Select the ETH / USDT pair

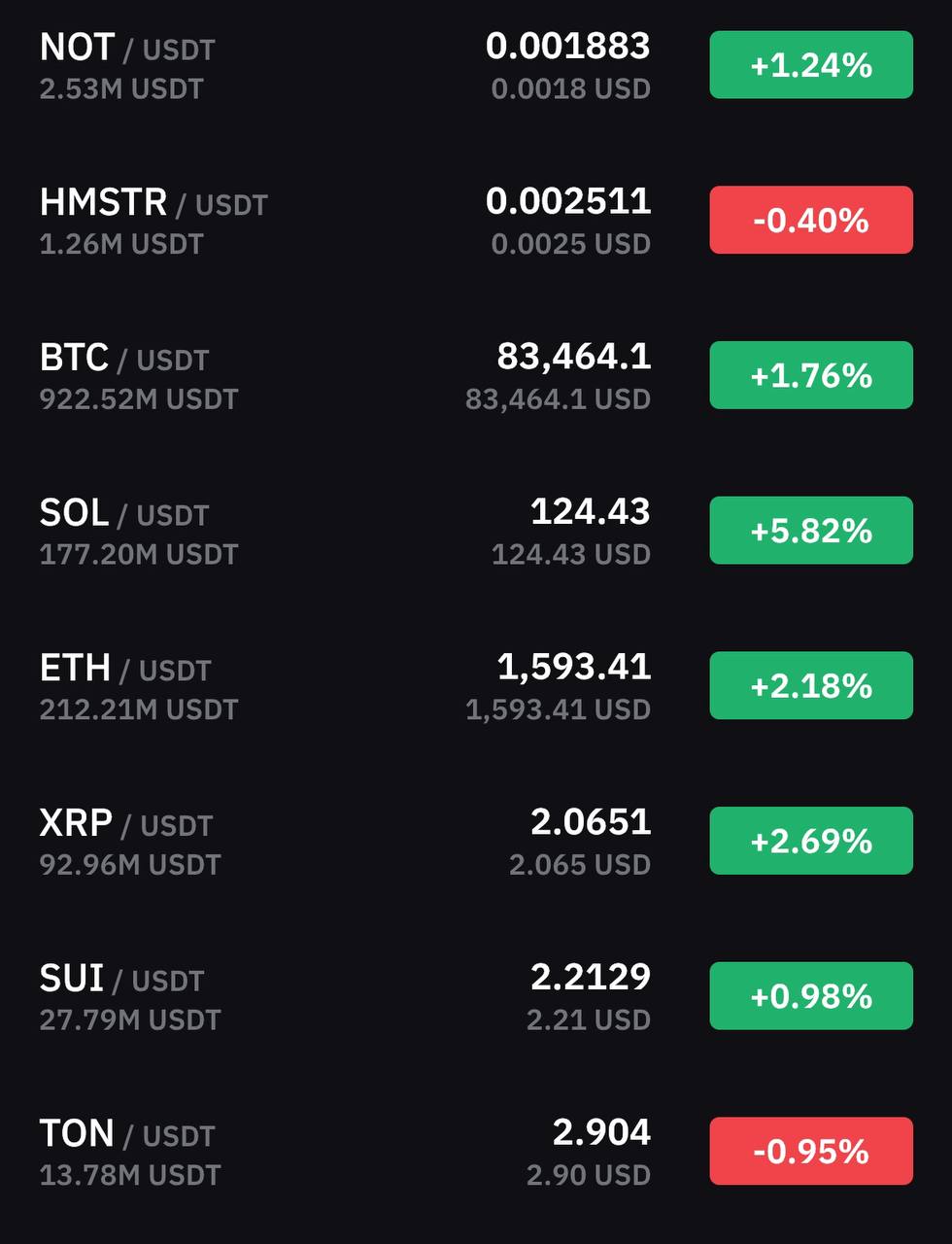point(476,686)
